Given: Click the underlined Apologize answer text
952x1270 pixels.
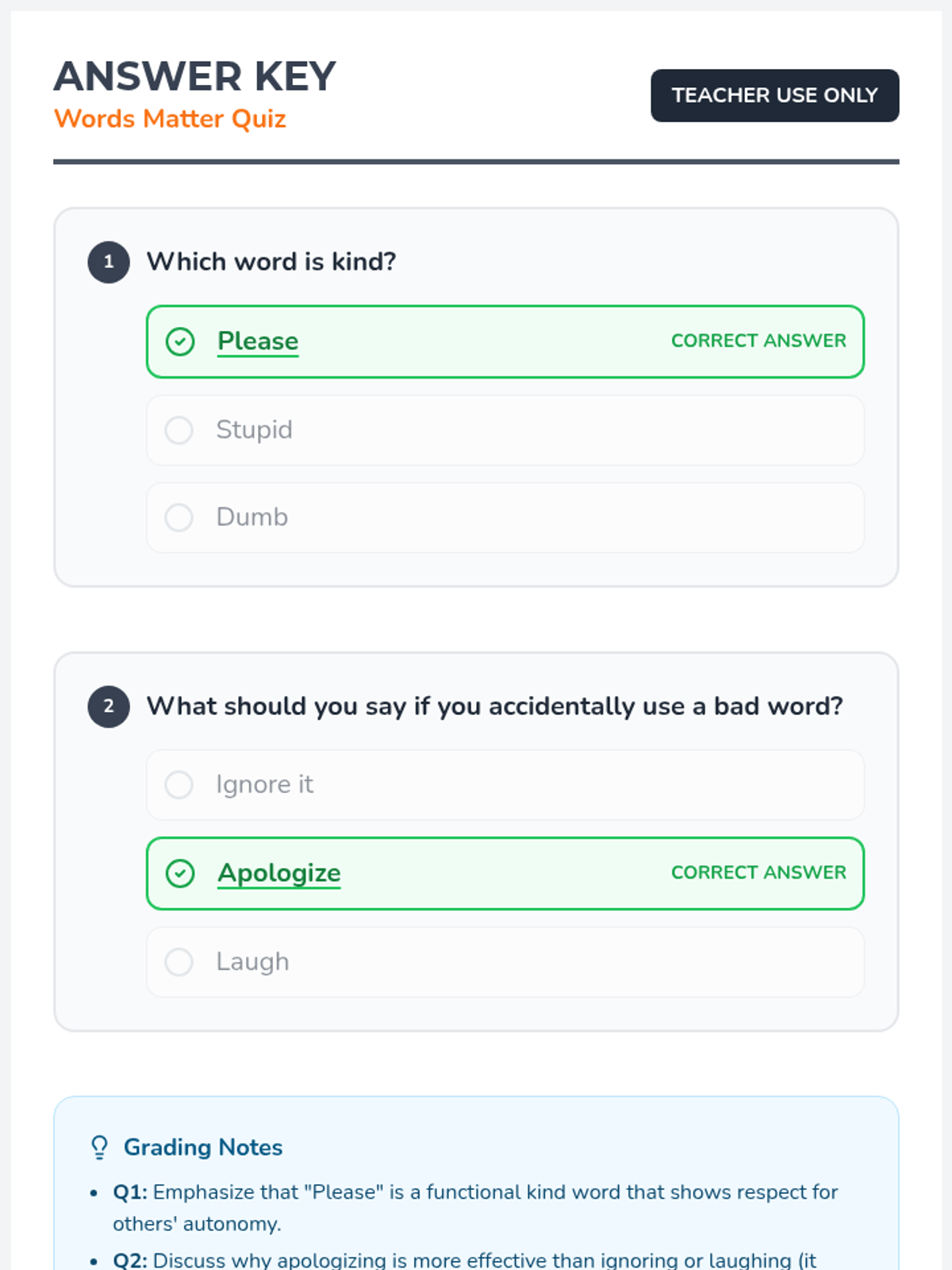Looking at the screenshot, I should click(279, 873).
